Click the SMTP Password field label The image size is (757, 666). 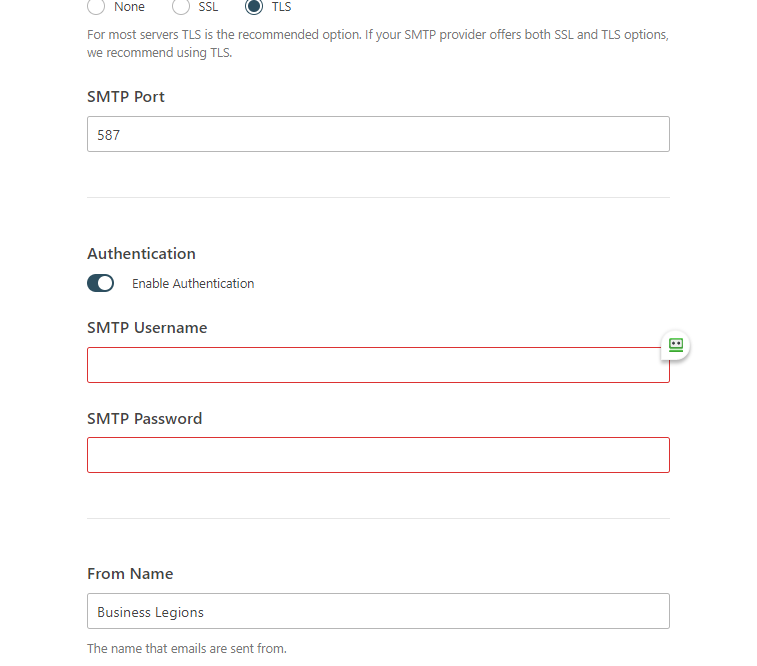(144, 419)
